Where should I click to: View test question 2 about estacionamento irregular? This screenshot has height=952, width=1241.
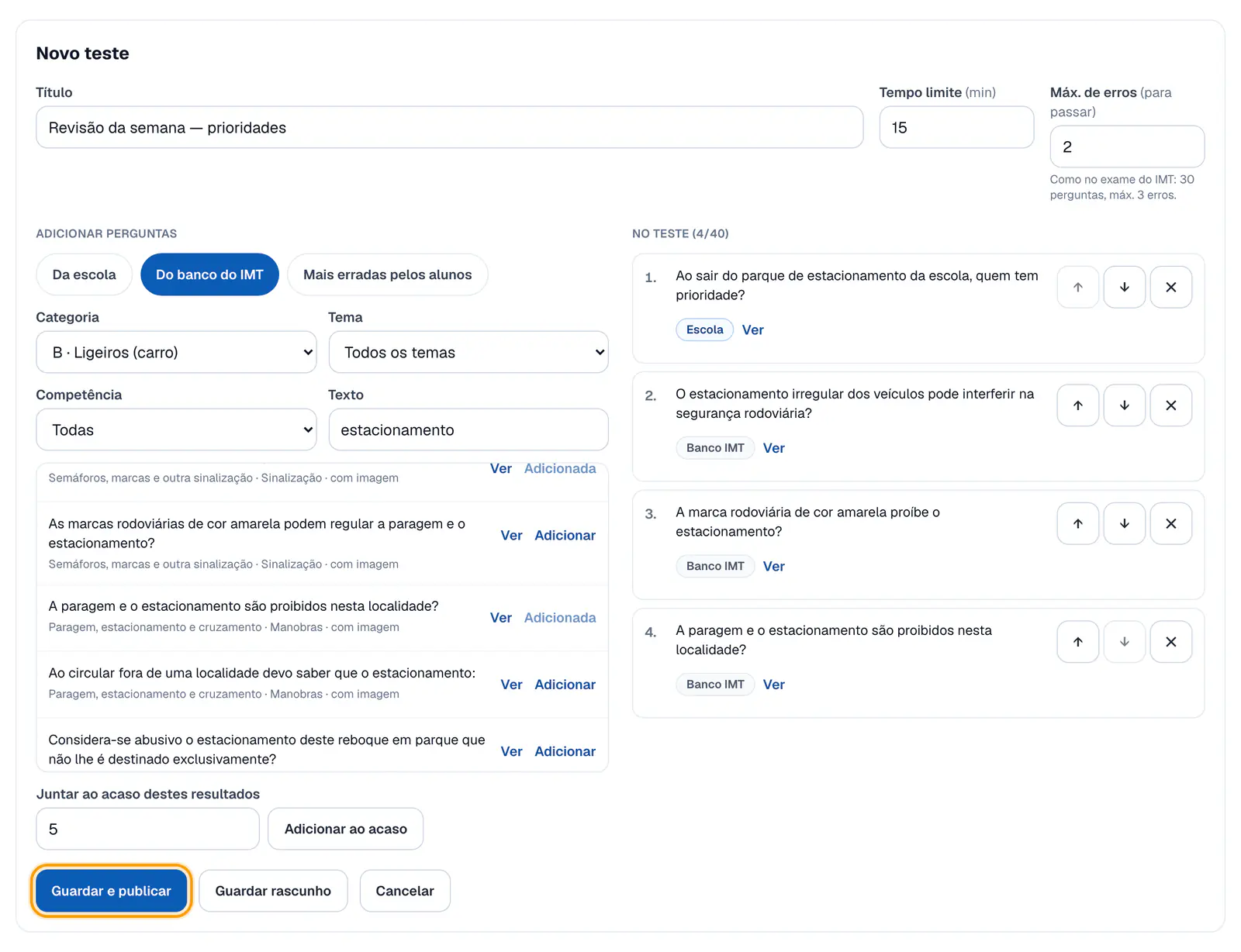[x=773, y=448]
